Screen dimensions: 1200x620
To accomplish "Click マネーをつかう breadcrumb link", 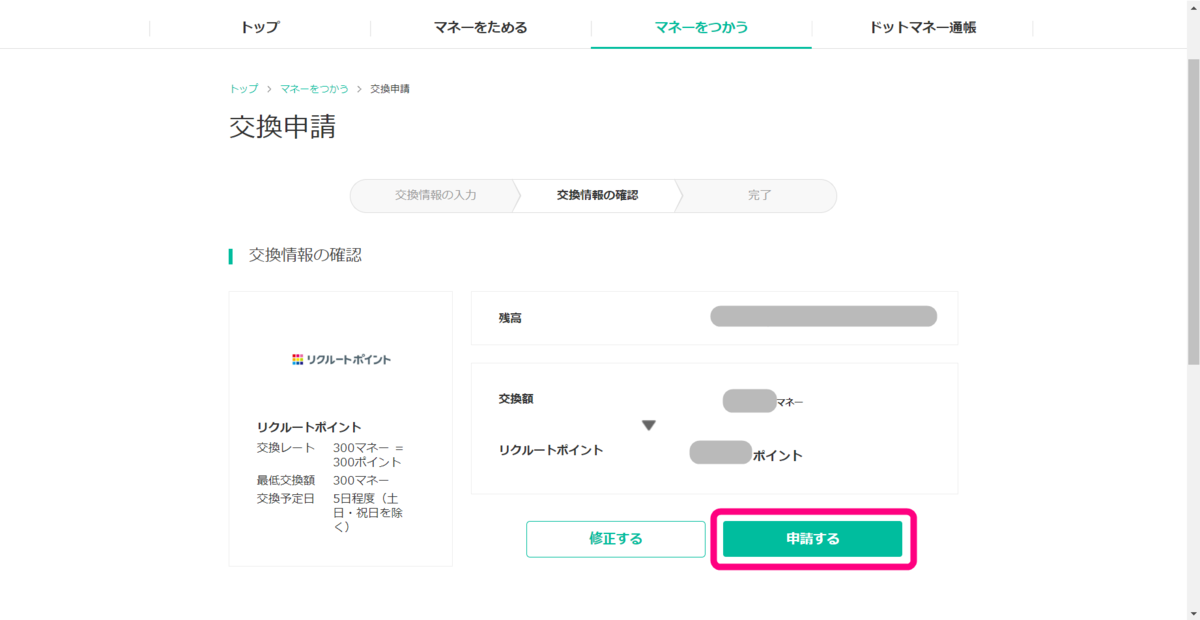I will click(314, 89).
